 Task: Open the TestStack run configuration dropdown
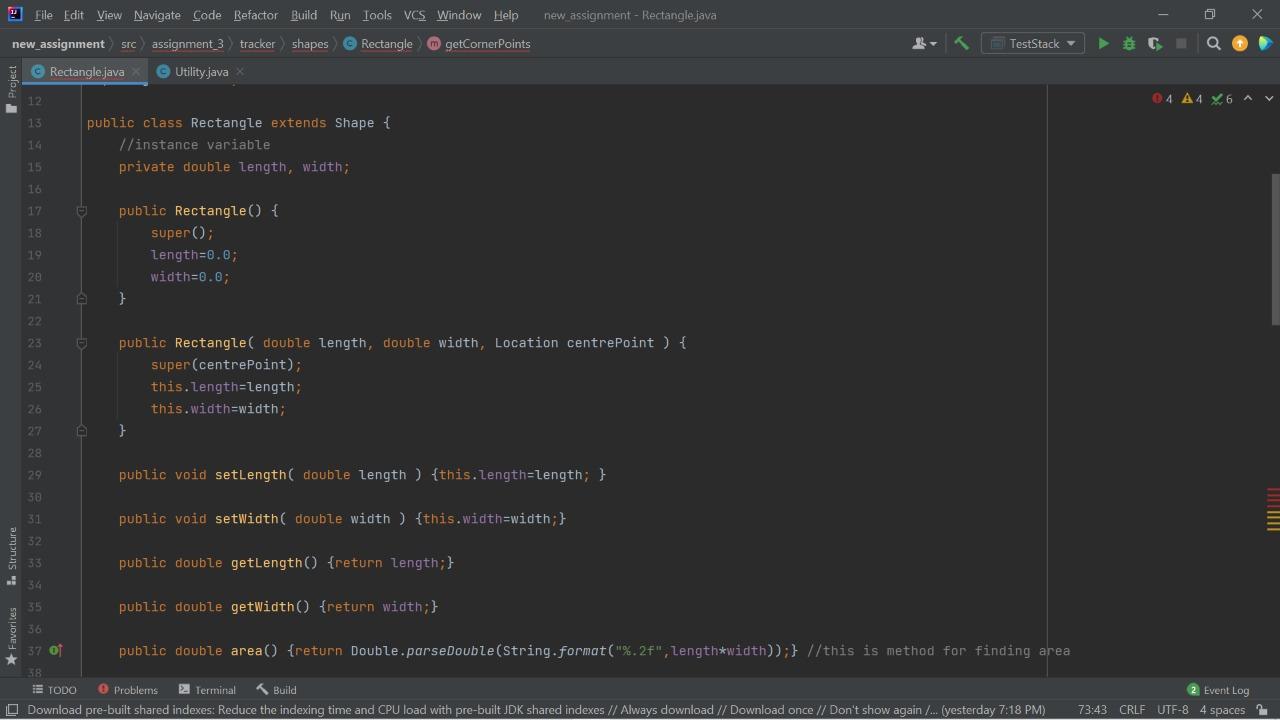pyautogui.click(x=1034, y=44)
